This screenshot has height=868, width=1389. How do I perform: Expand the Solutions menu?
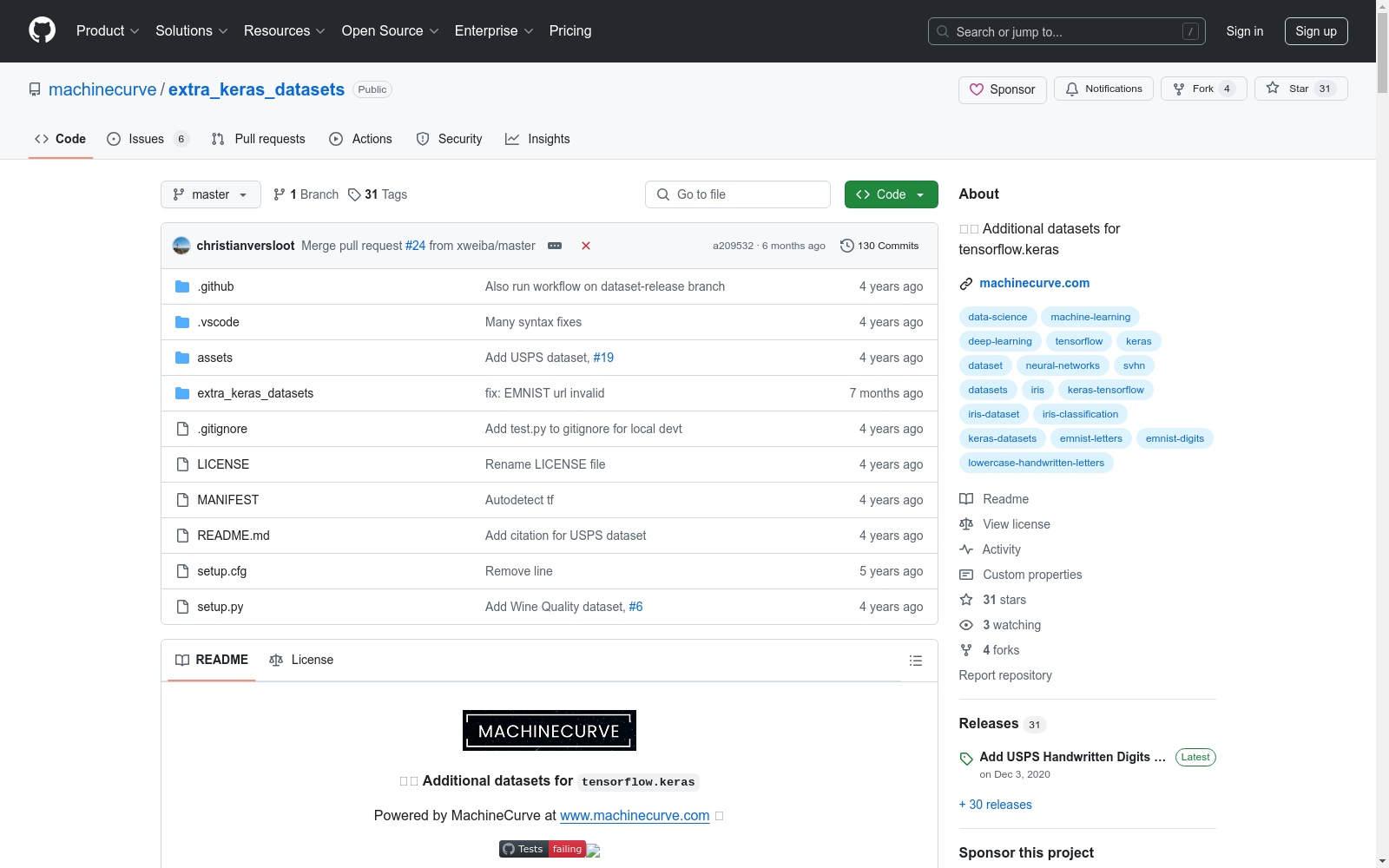(x=192, y=30)
